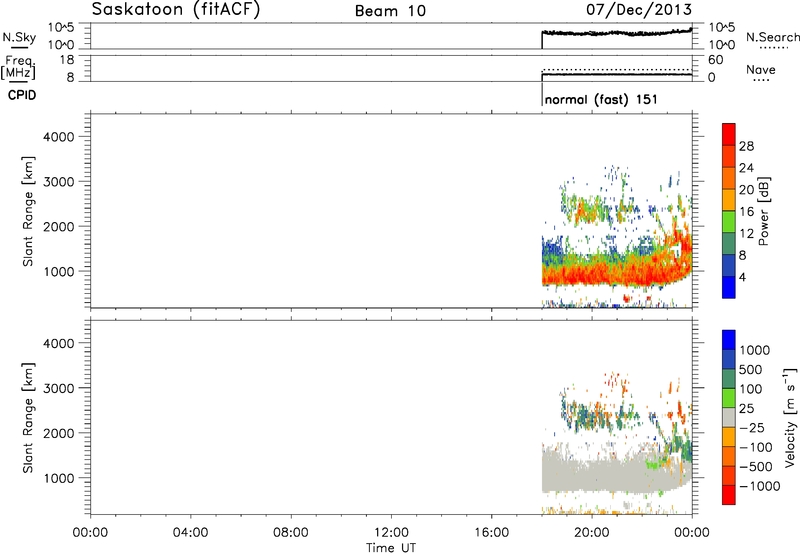The height and width of the screenshot is (554, 800).
Task: Click the "16:00" time tick label
Action: 491,533
